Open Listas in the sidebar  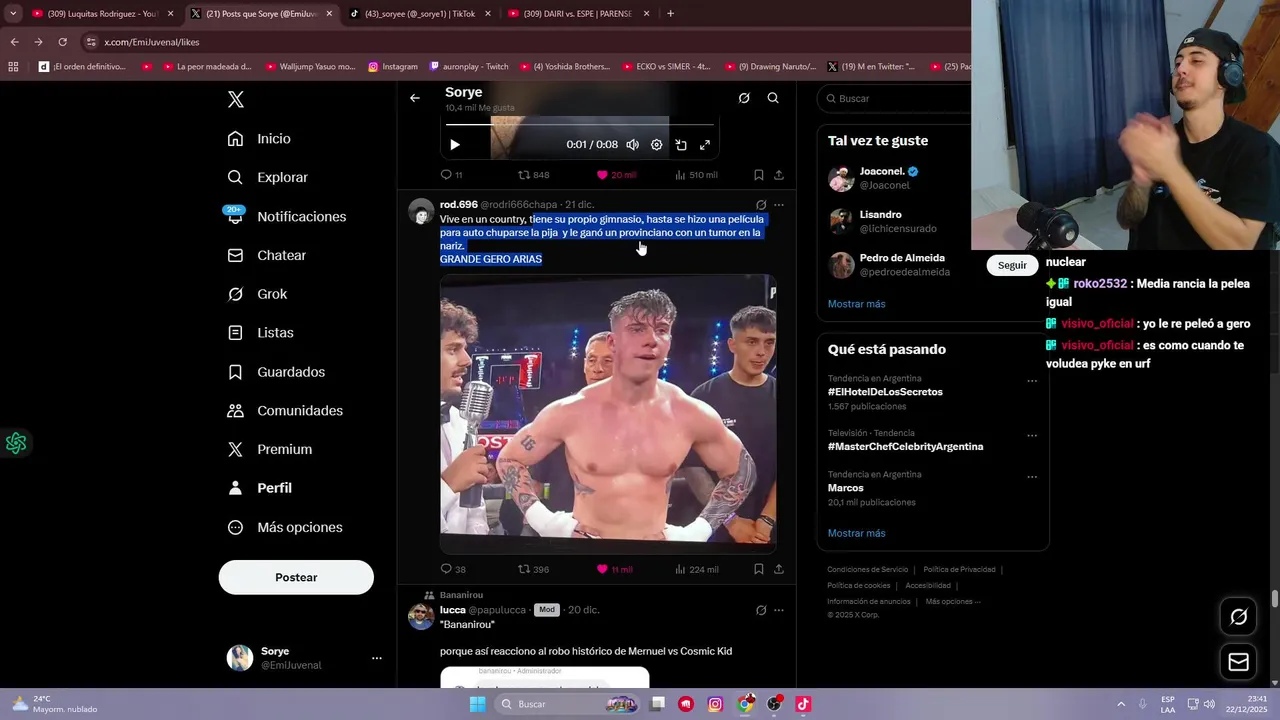[261, 332]
